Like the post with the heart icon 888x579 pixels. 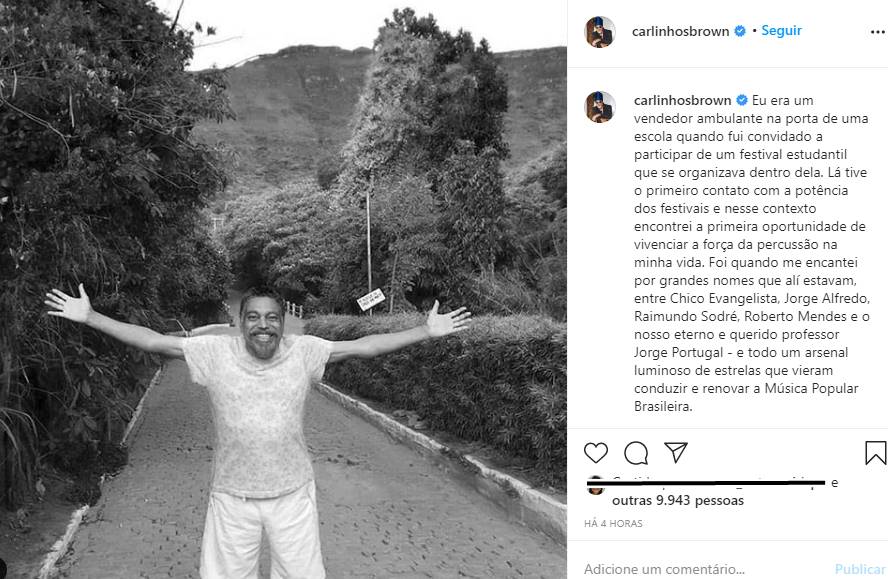(596, 453)
